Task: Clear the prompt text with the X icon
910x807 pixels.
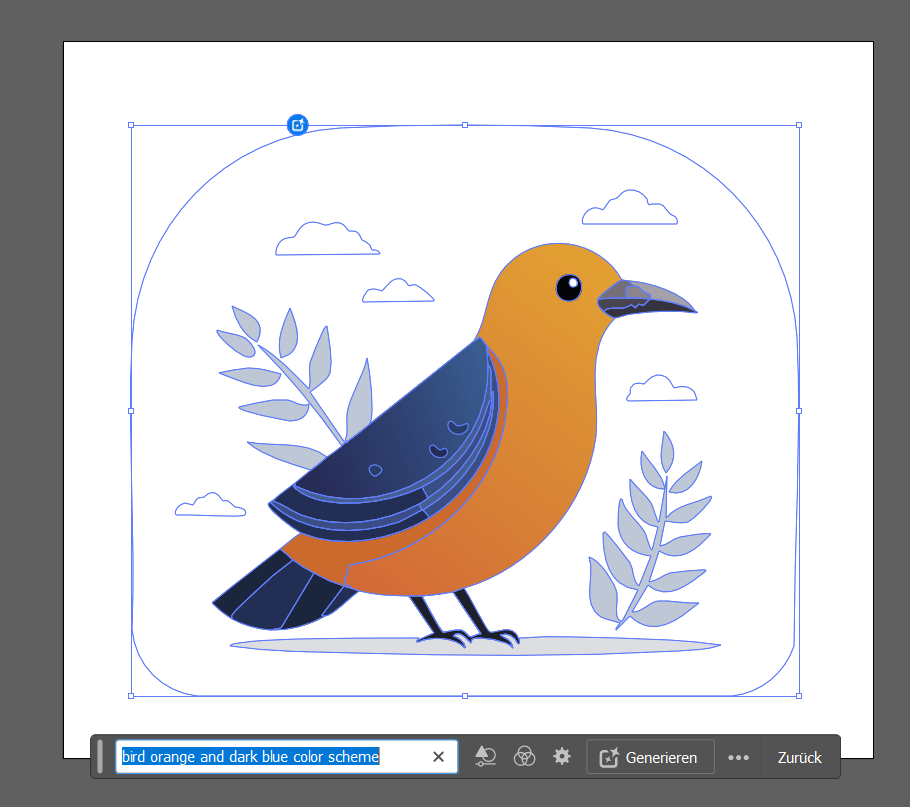Action: click(x=438, y=757)
